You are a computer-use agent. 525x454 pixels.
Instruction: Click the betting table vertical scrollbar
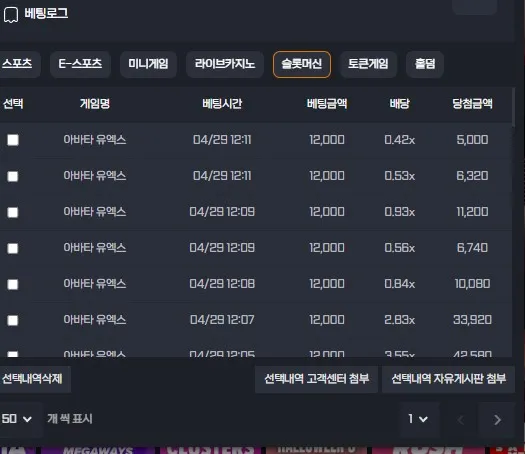coord(513,107)
